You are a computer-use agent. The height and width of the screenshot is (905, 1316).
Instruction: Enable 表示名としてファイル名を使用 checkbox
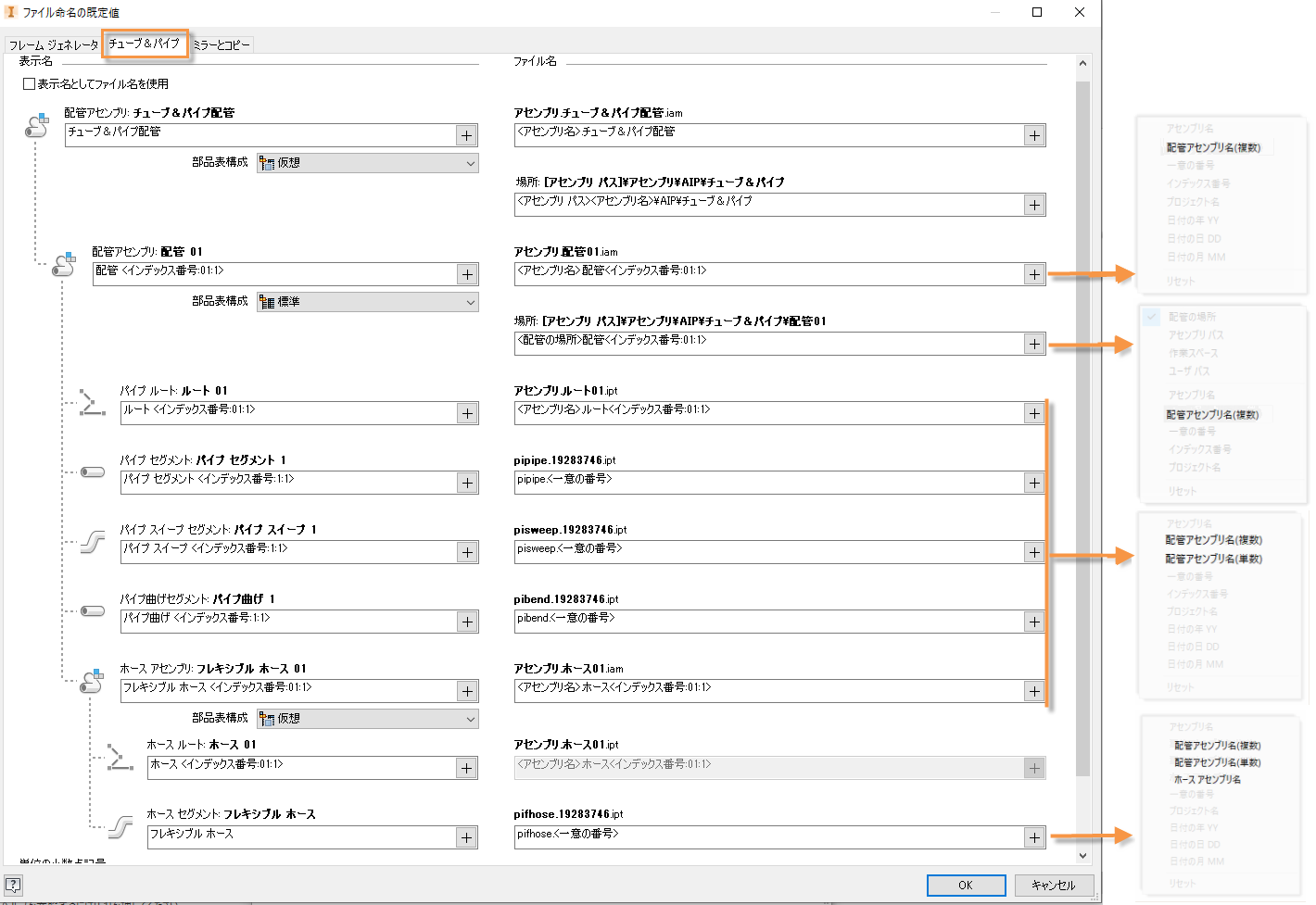[x=29, y=83]
